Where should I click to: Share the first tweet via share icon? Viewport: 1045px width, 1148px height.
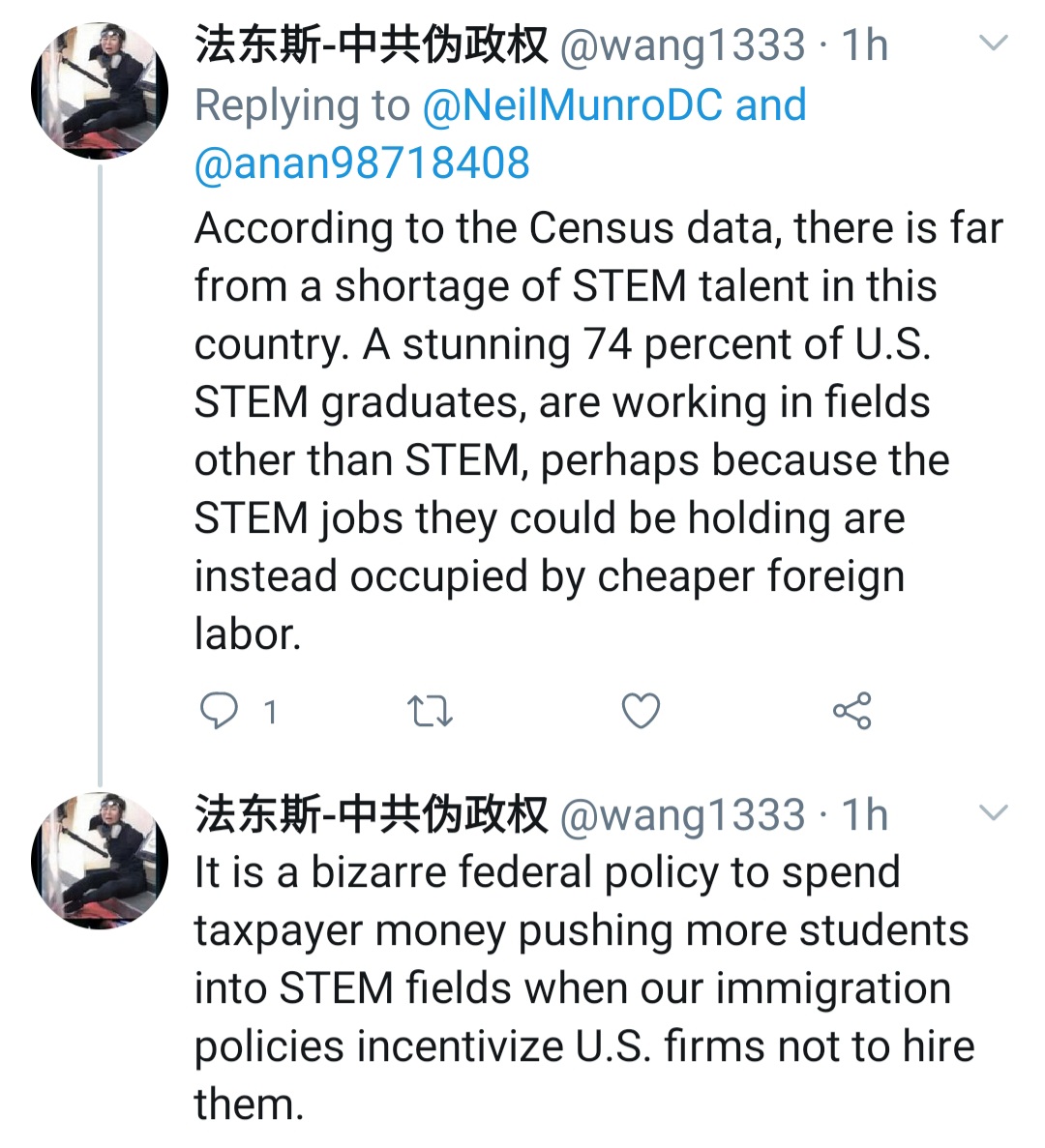pyautogui.click(x=851, y=711)
